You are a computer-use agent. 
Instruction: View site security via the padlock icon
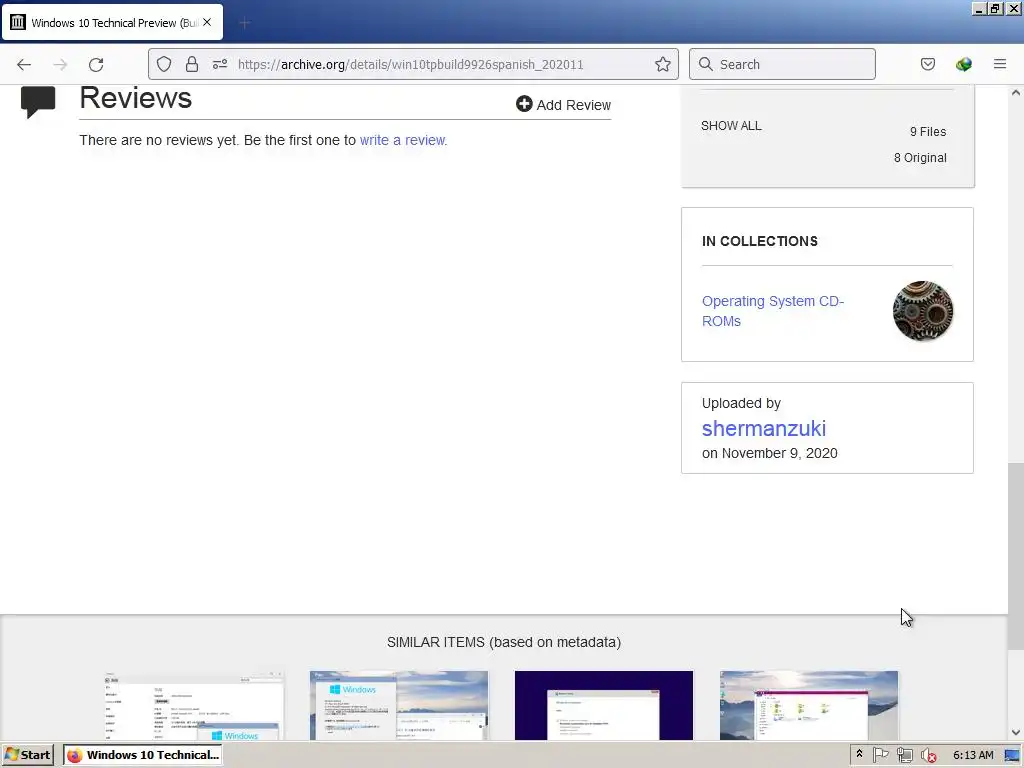[191, 64]
